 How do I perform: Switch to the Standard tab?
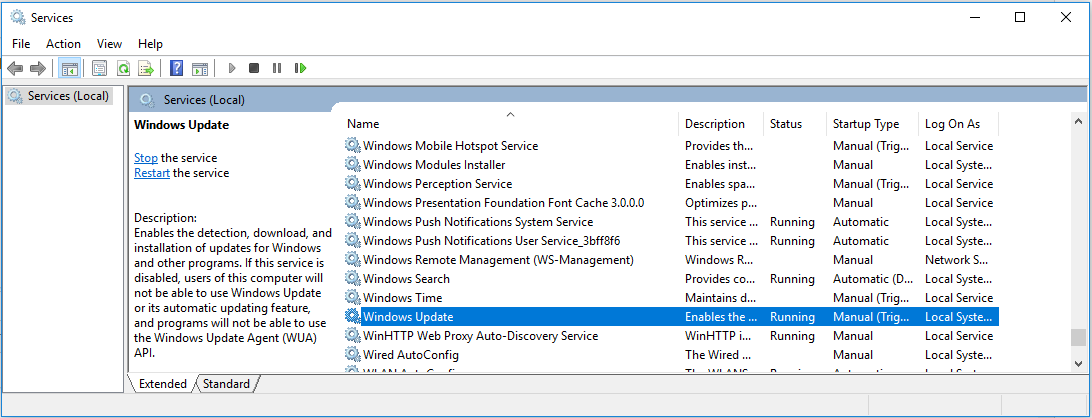227,383
